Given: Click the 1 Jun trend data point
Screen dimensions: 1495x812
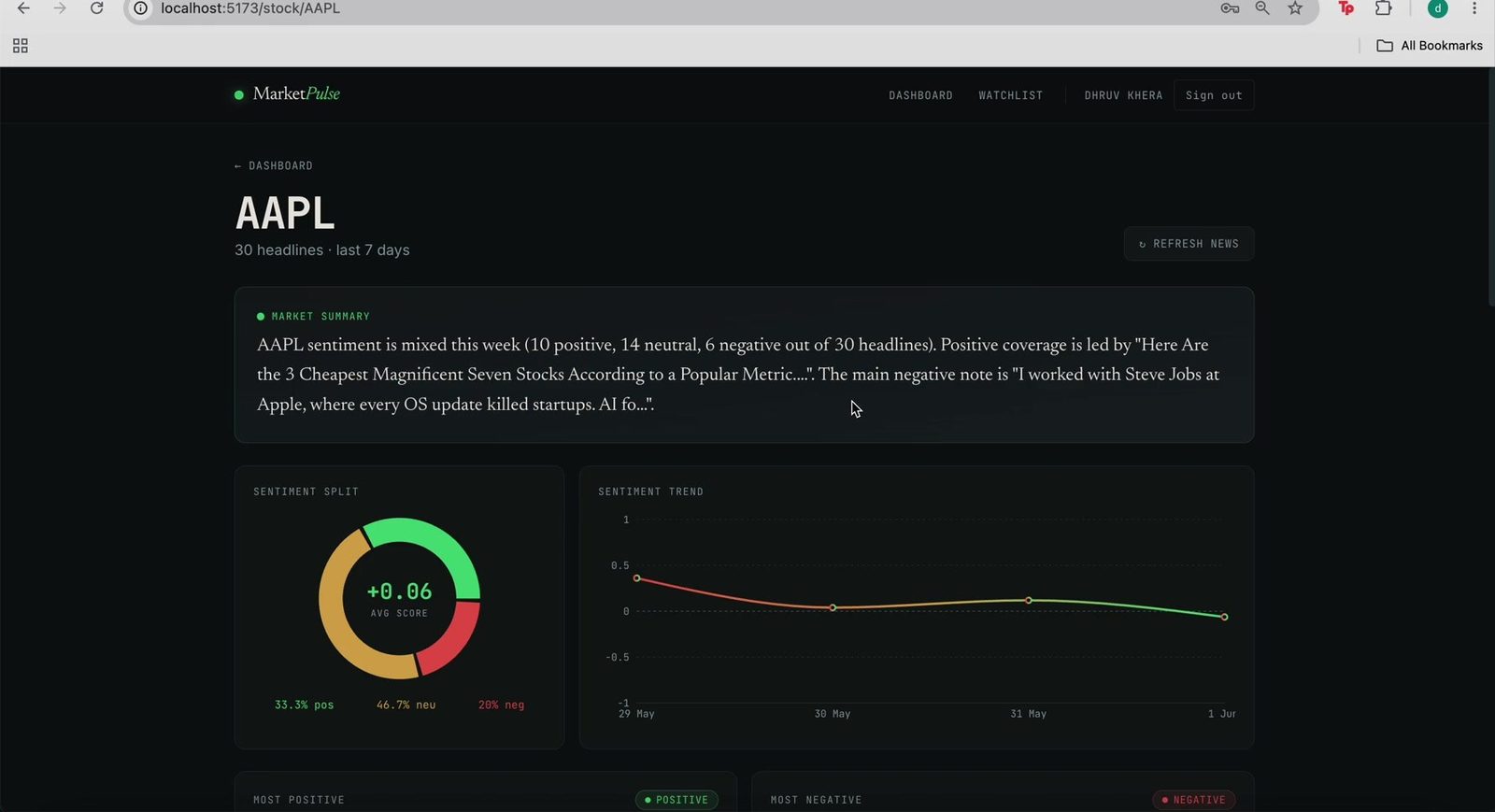Looking at the screenshot, I should tap(1225, 618).
